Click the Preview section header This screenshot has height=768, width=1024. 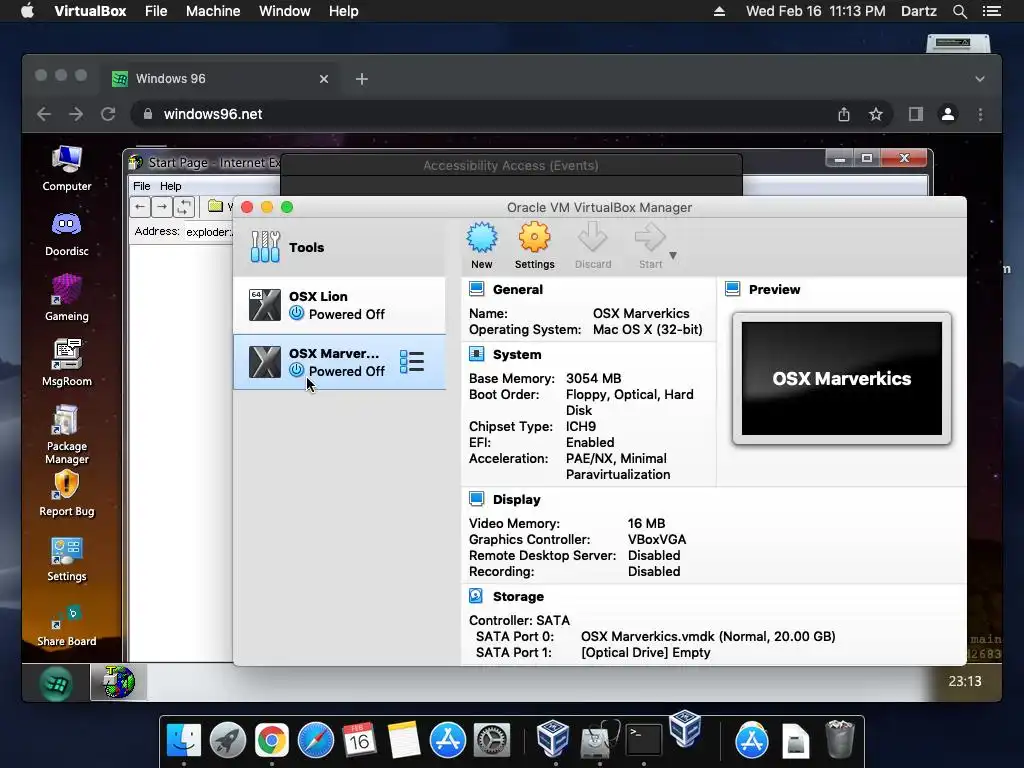point(774,289)
